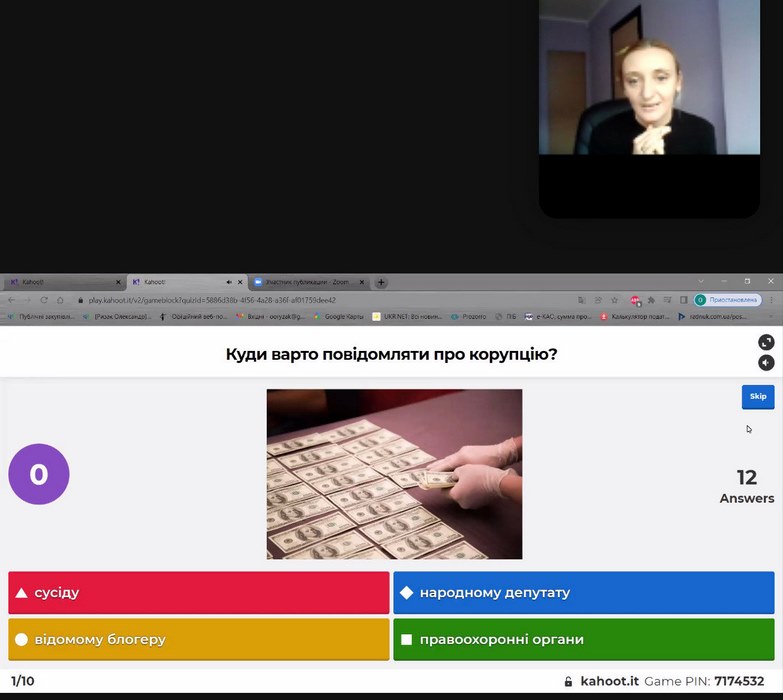Screen dimensions: 783x700
Task: Open the paused profile button
Action: pos(728,300)
